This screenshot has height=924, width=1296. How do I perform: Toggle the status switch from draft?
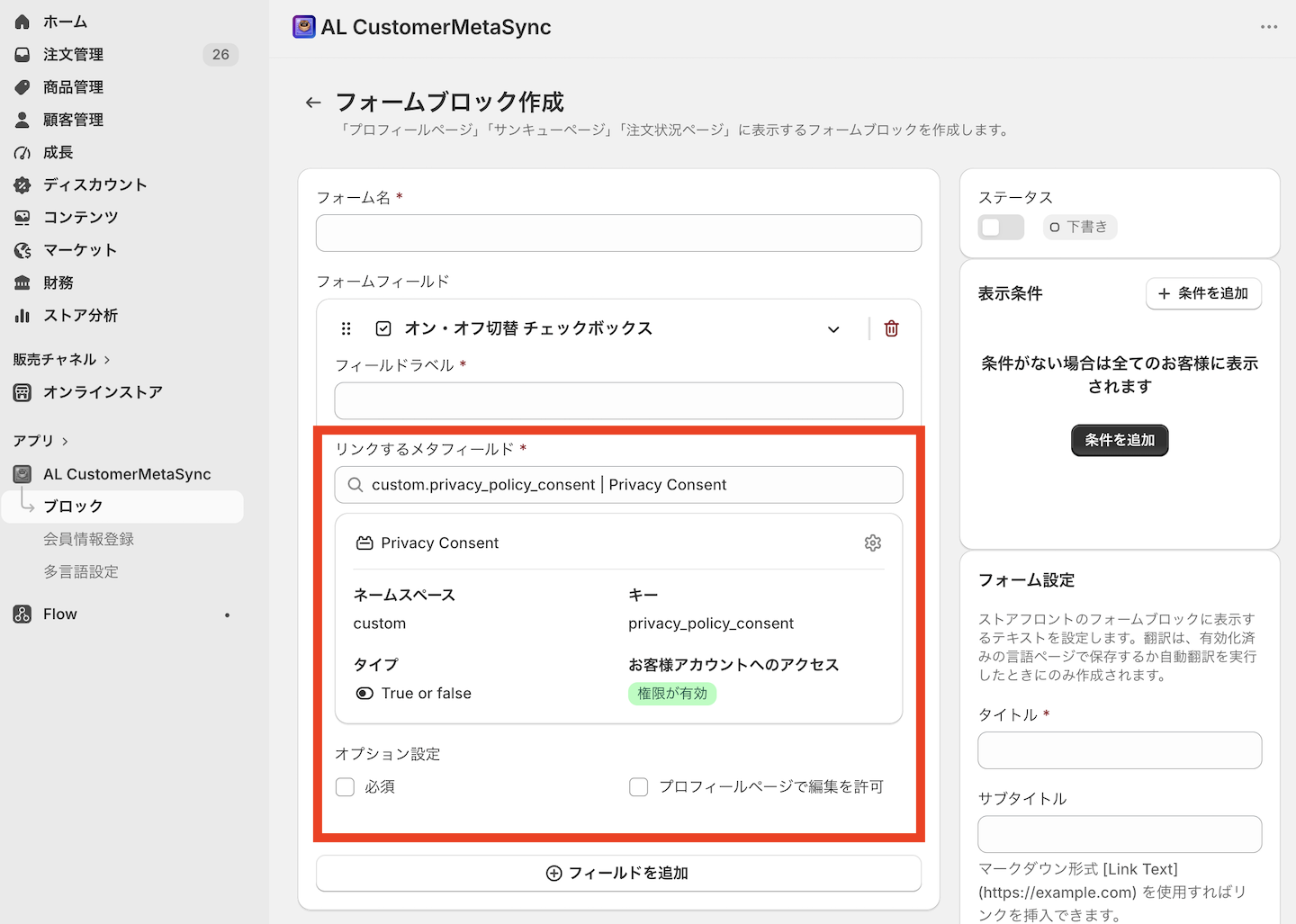click(x=1001, y=227)
